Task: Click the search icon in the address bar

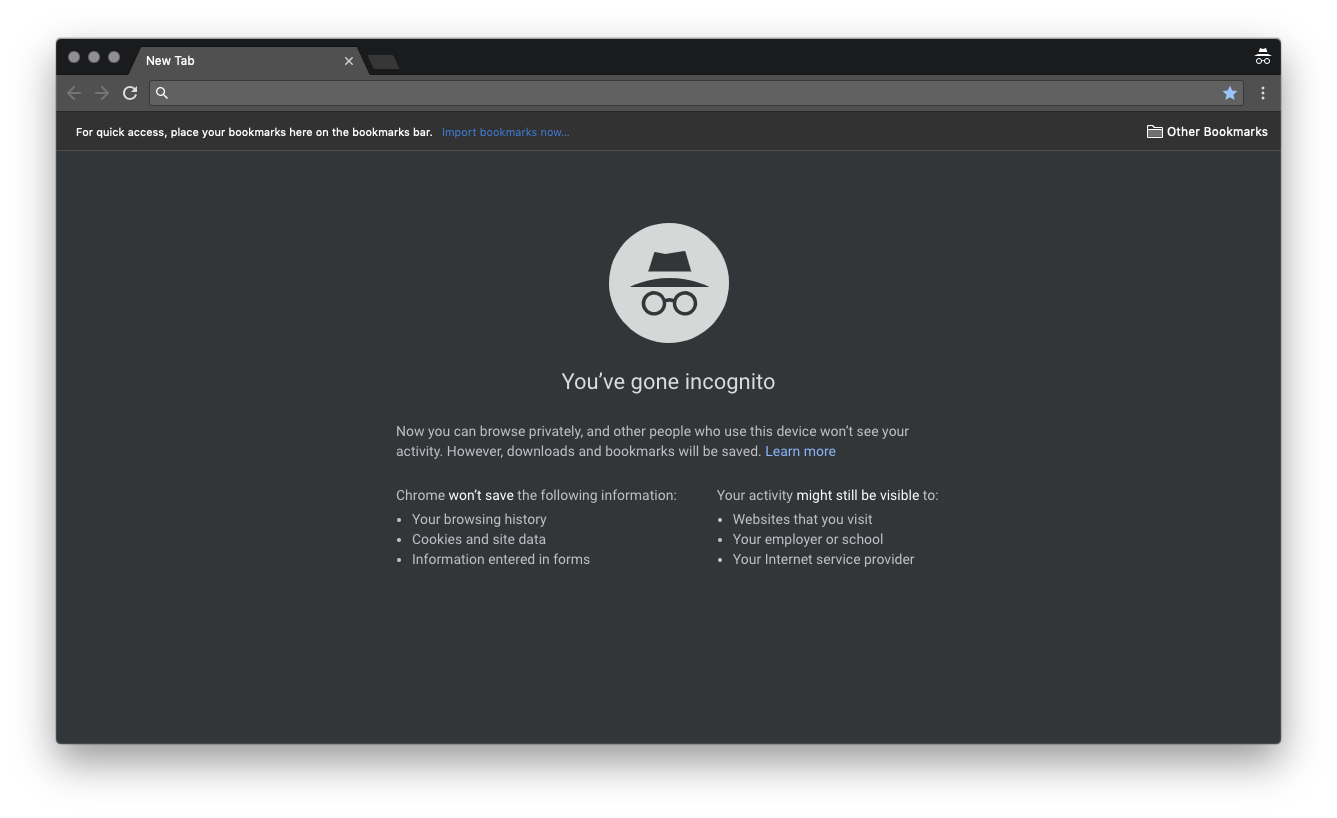Action: pos(161,92)
